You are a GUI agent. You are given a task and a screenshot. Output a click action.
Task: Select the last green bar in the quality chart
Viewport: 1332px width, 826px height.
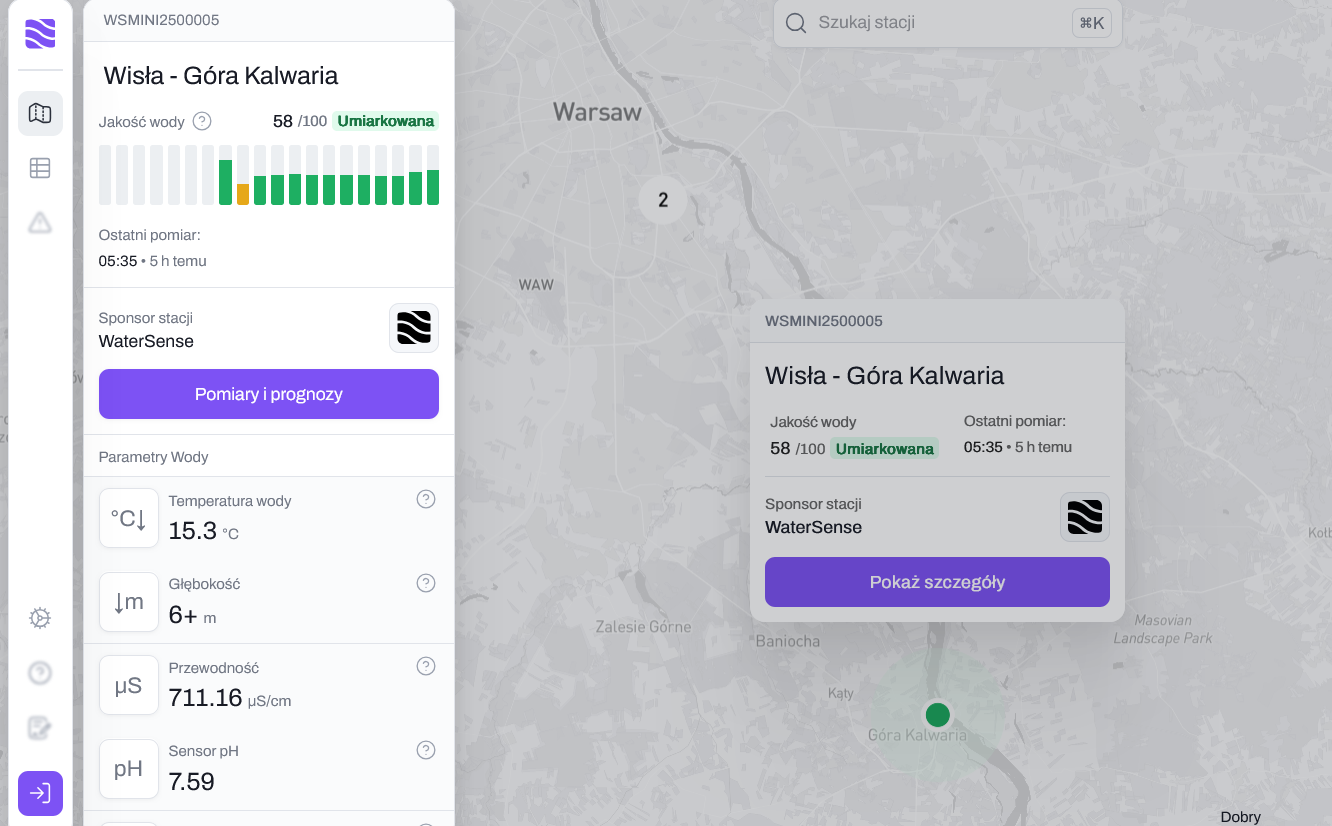click(x=433, y=187)
